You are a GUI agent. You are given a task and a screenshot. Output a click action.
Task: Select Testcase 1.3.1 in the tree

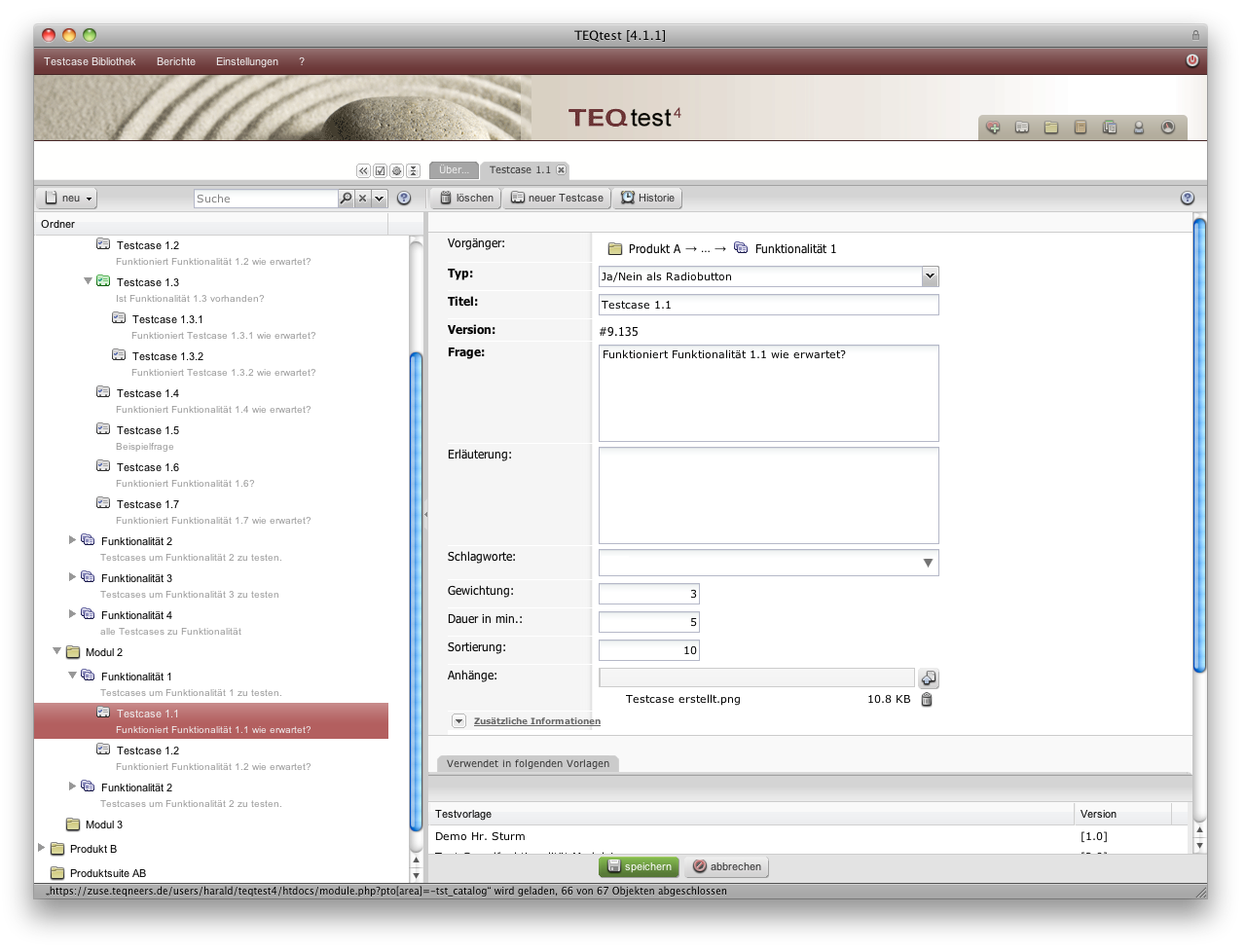167,319
